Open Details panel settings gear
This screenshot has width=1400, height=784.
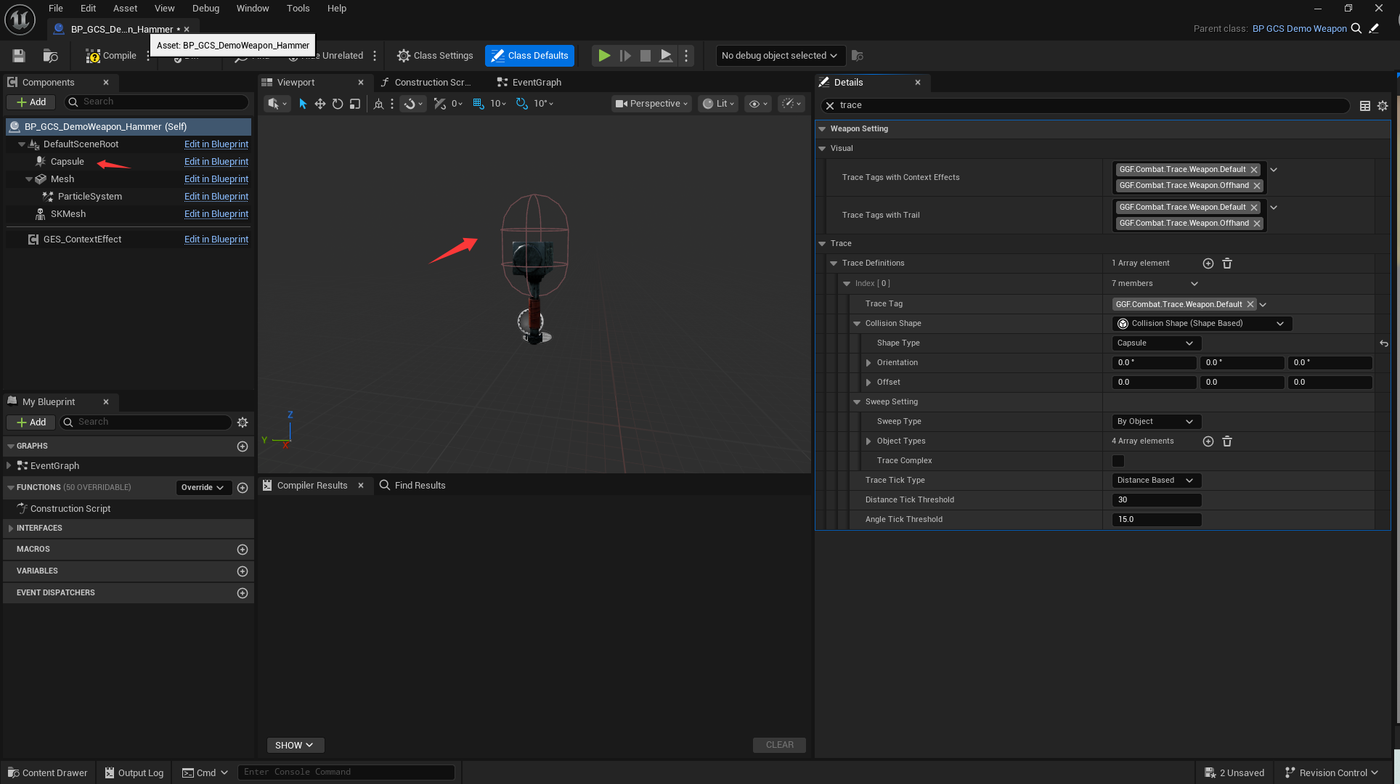click(1383, 105)
